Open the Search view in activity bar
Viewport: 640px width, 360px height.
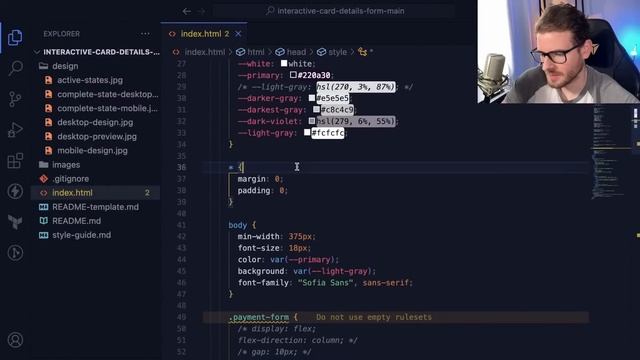15,68
